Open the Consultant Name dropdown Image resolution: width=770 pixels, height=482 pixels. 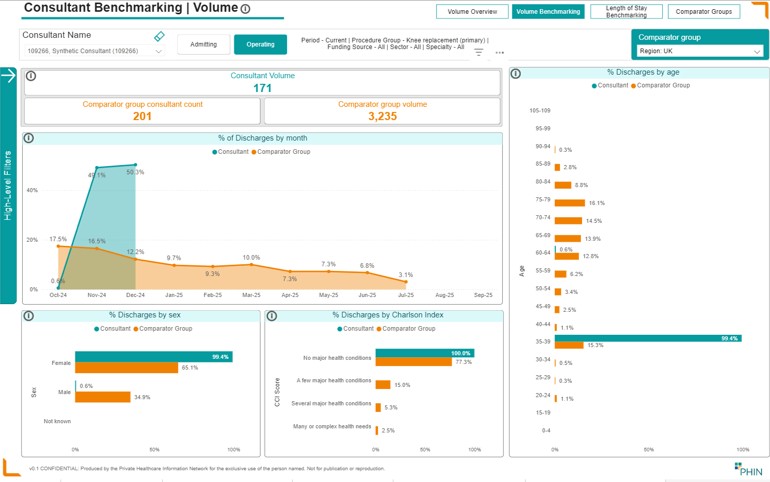pos(94,51)
